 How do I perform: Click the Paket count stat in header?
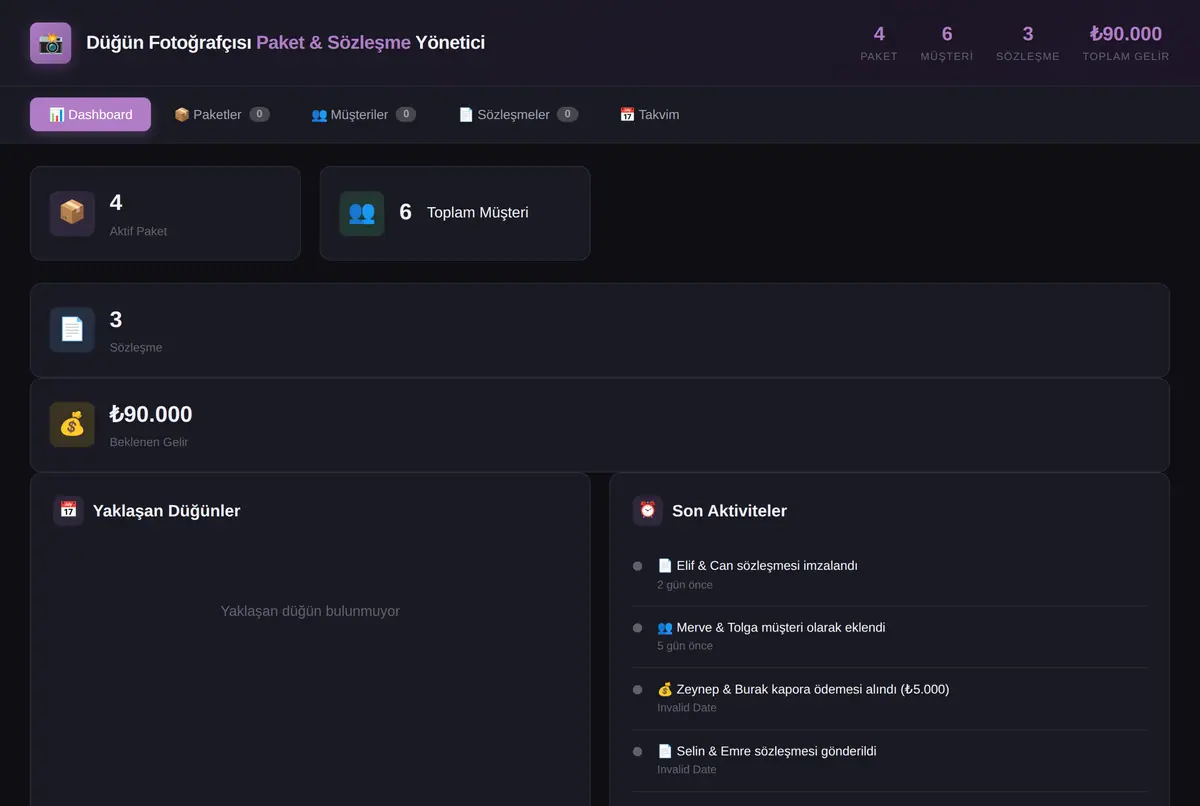pos(879,43)
